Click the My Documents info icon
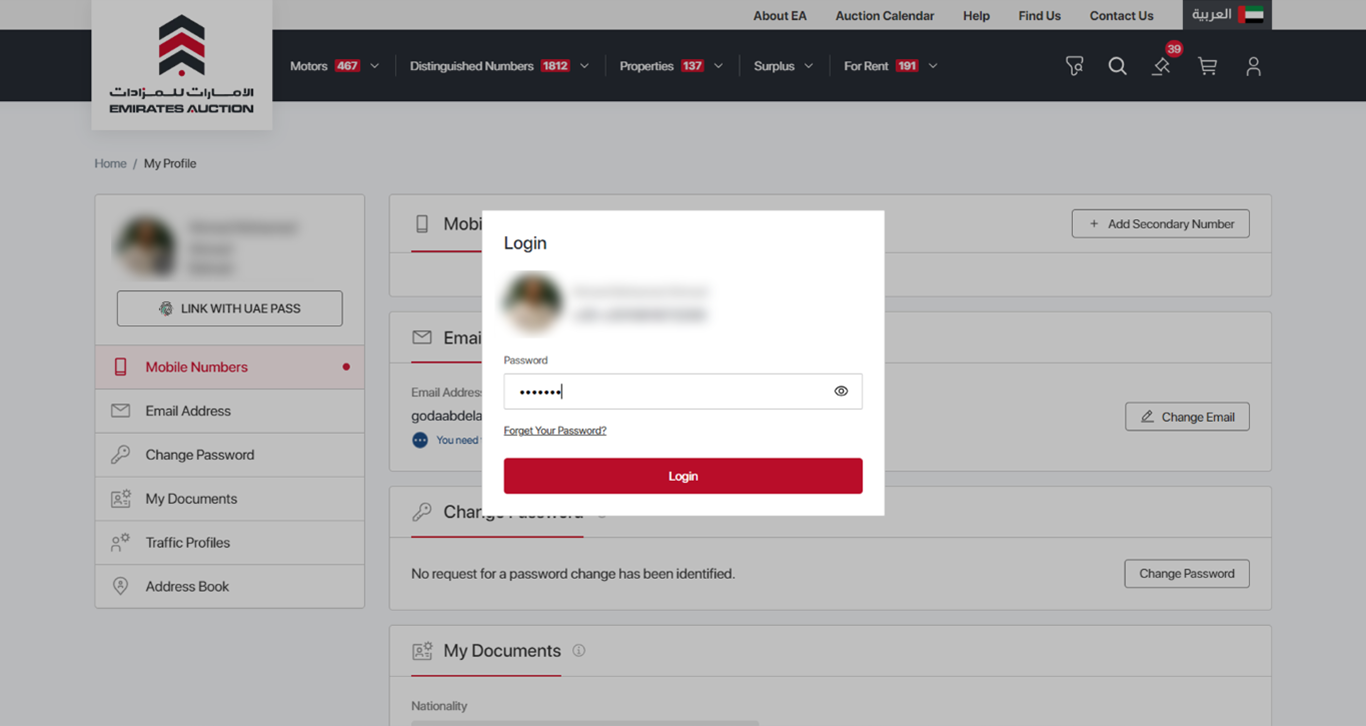The width and height of the screenshot is (1366, 726). (x=578, y=651)
